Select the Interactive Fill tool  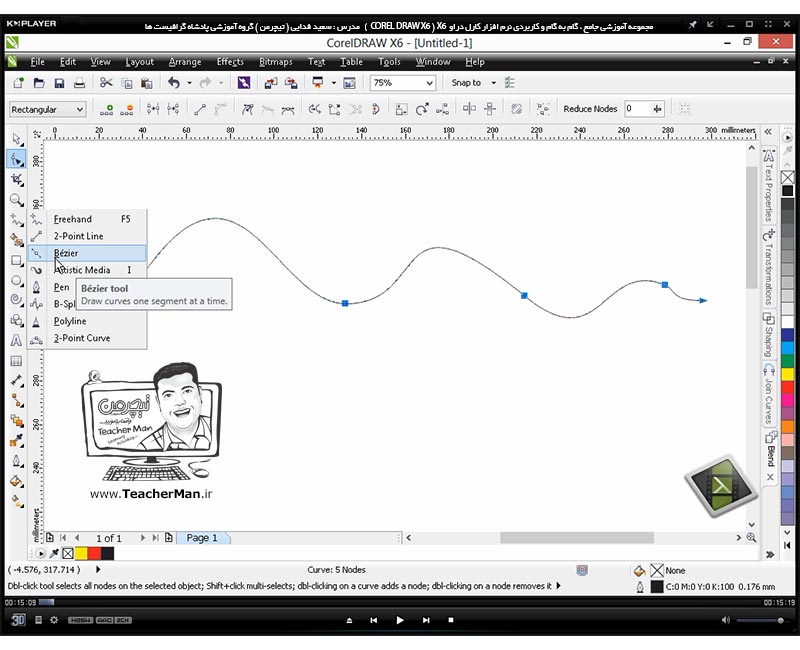click(x=16, y=502)
